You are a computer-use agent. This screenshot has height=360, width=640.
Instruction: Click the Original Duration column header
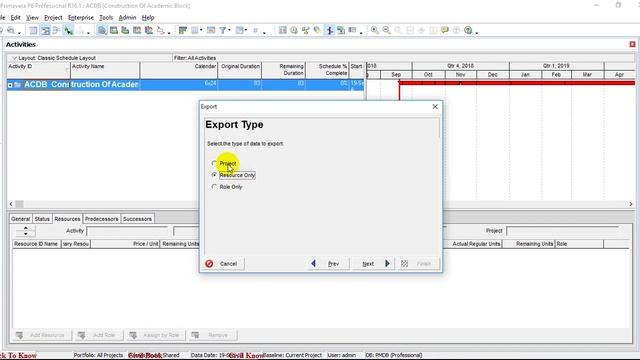tap(240, 70)
